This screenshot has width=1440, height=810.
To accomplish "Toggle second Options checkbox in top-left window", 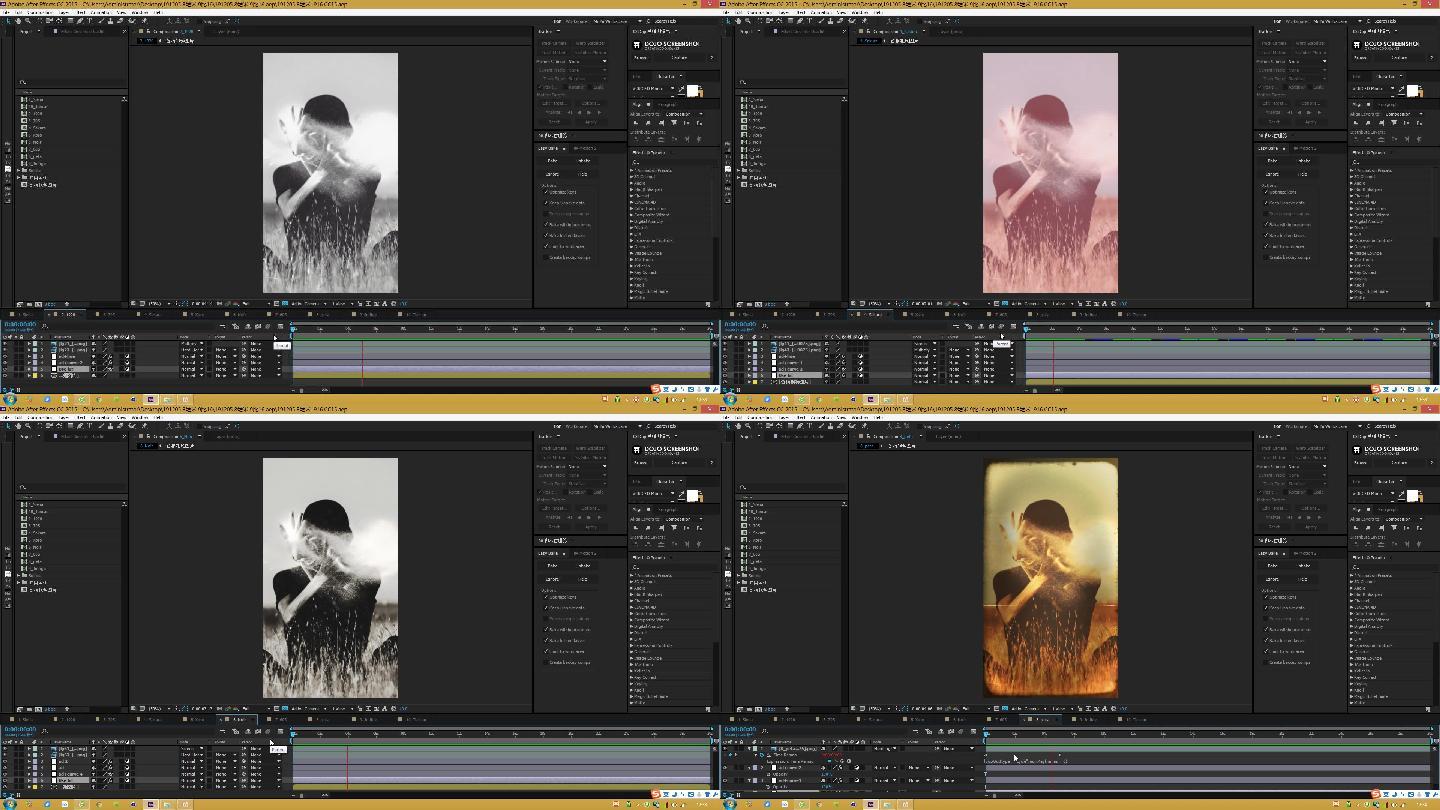I will click(546, 203).
